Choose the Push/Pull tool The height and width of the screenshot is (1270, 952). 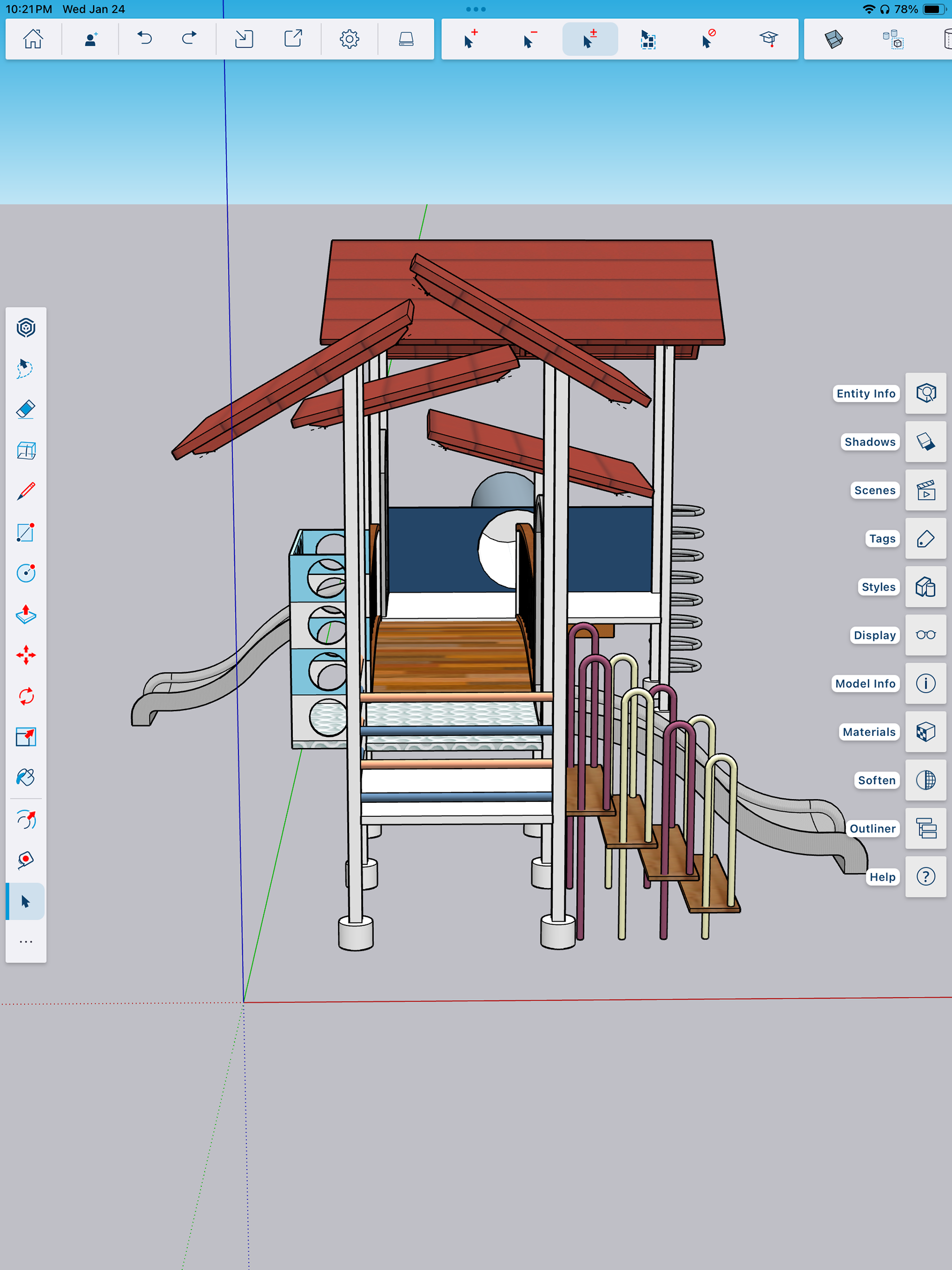pyautogui.click(x=26, y=614)
